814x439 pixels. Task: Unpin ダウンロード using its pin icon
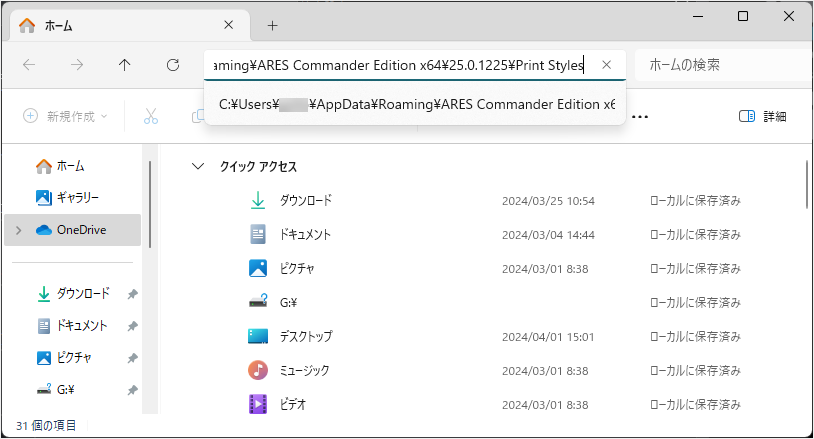(x=132, y=294)
